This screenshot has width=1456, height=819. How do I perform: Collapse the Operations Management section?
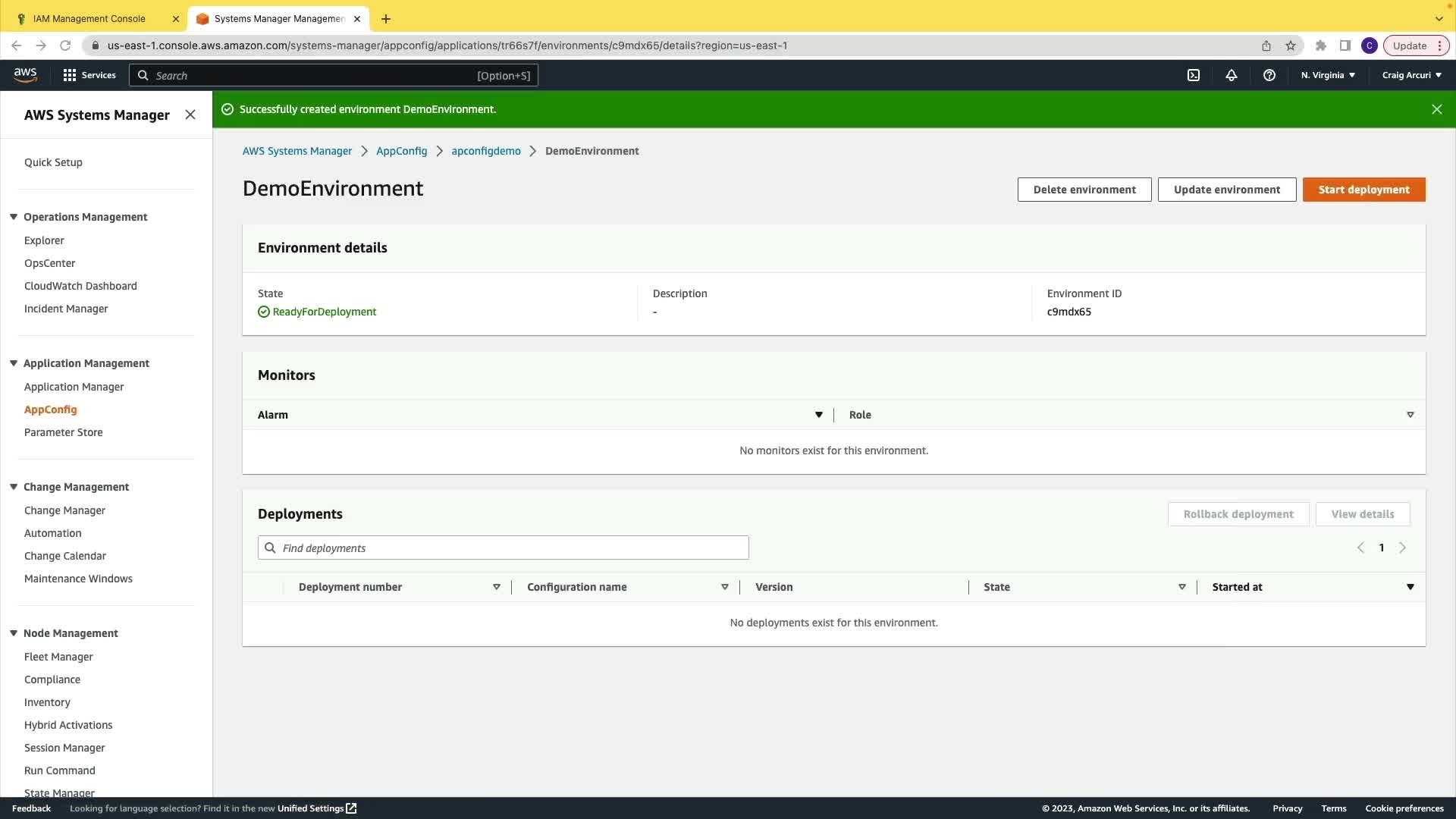click(14, 217)
